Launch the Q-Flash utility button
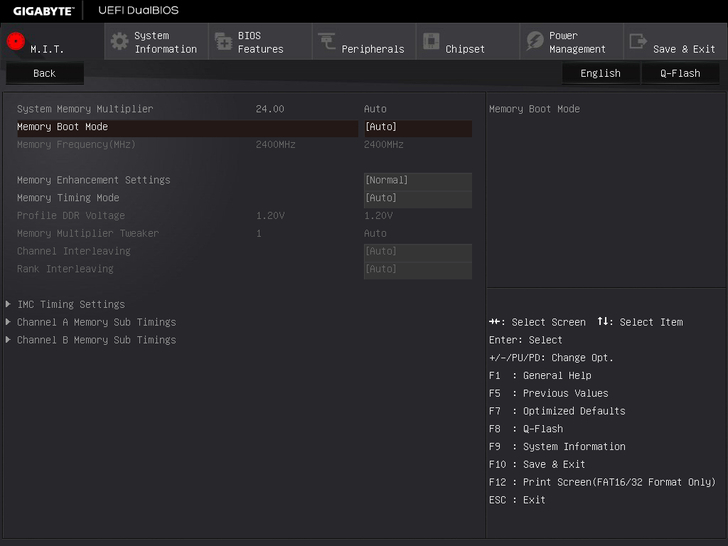This screenshot has height=546, width=728. [680, 73]
